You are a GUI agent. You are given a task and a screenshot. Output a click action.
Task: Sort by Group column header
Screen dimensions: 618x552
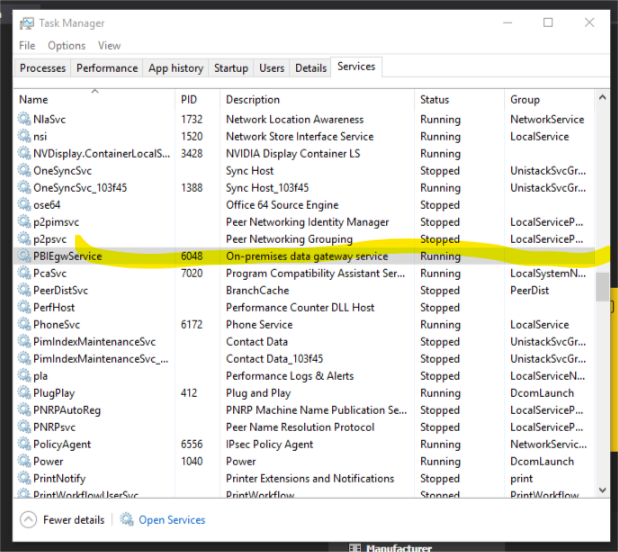[549, 99]
